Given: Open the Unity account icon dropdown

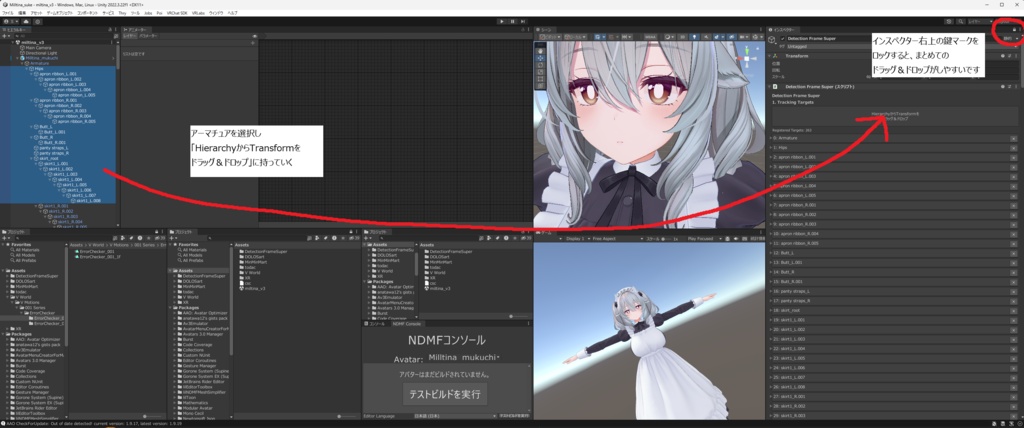Looking at the screenshot, I should 10,22.
